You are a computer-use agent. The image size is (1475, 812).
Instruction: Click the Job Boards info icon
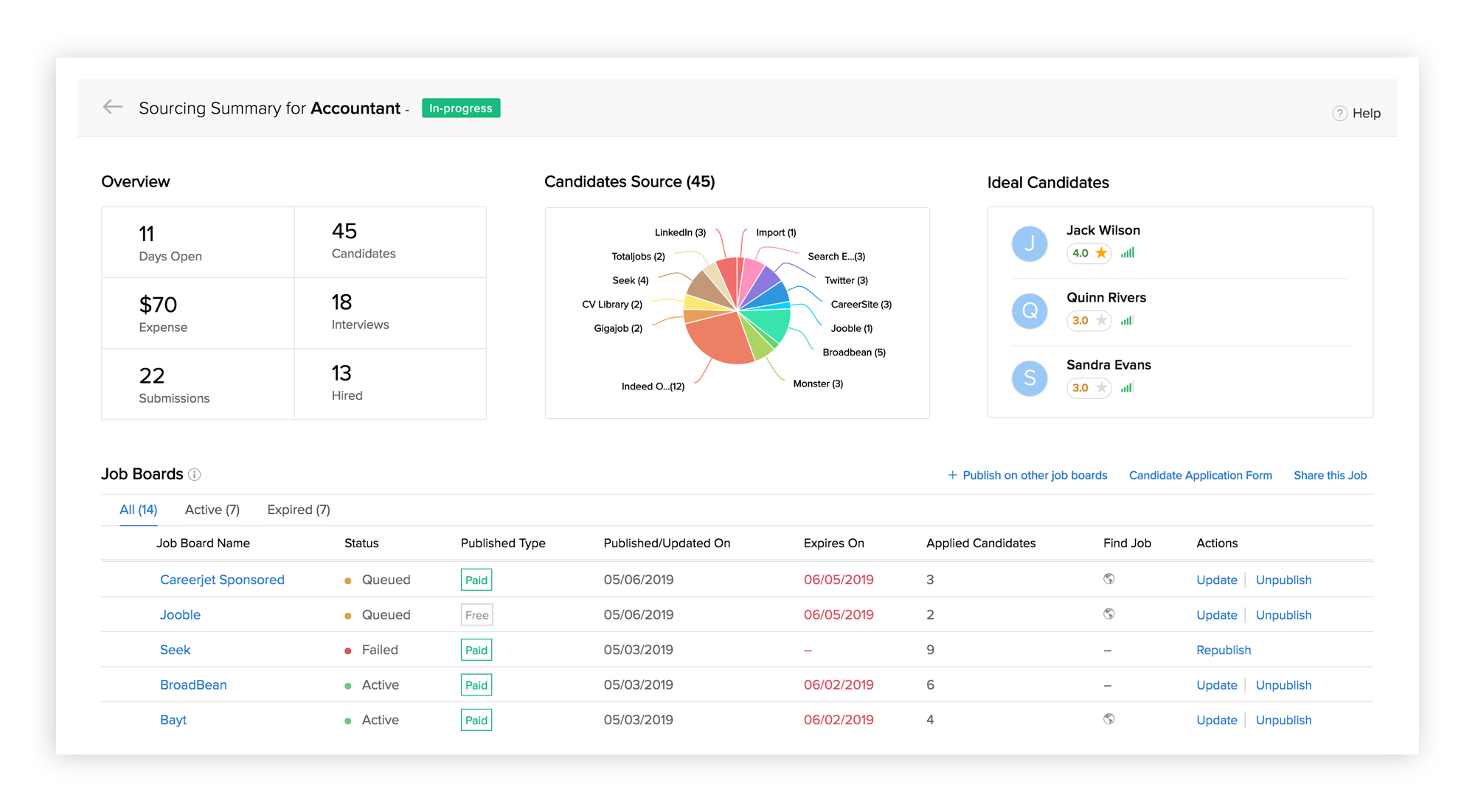(x=195, y=475)
